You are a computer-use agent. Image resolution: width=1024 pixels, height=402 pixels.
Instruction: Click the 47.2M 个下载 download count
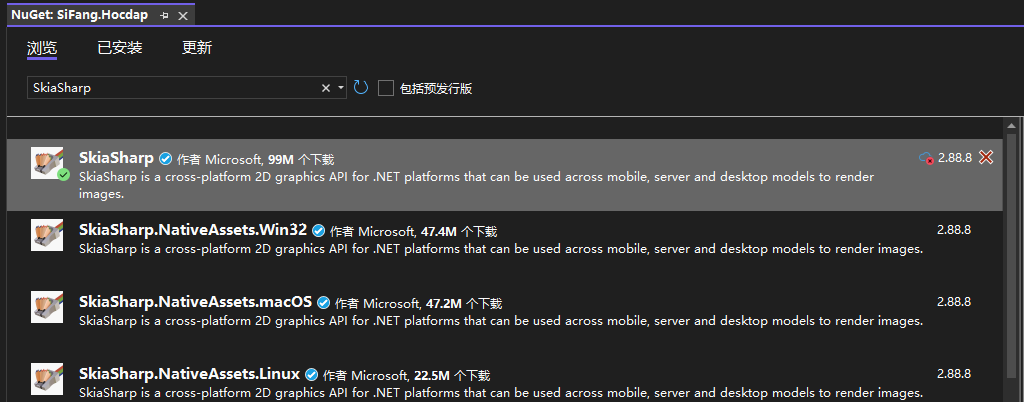[x=464, y=303]
